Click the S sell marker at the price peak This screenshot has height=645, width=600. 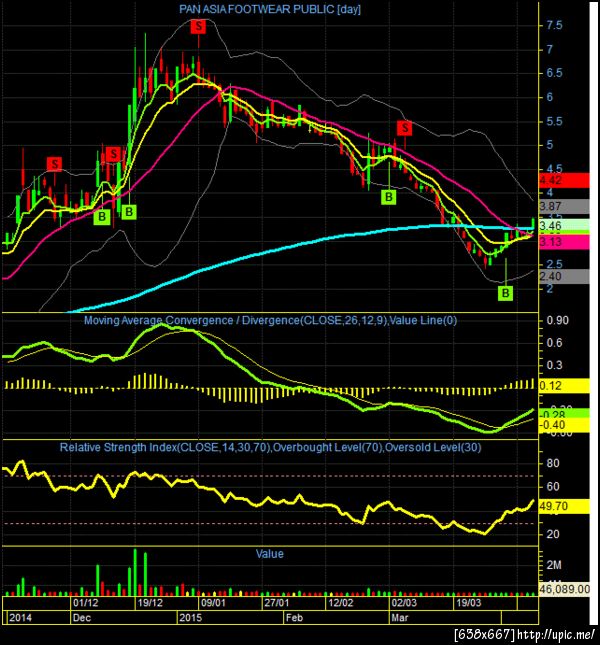click(198, 26)
